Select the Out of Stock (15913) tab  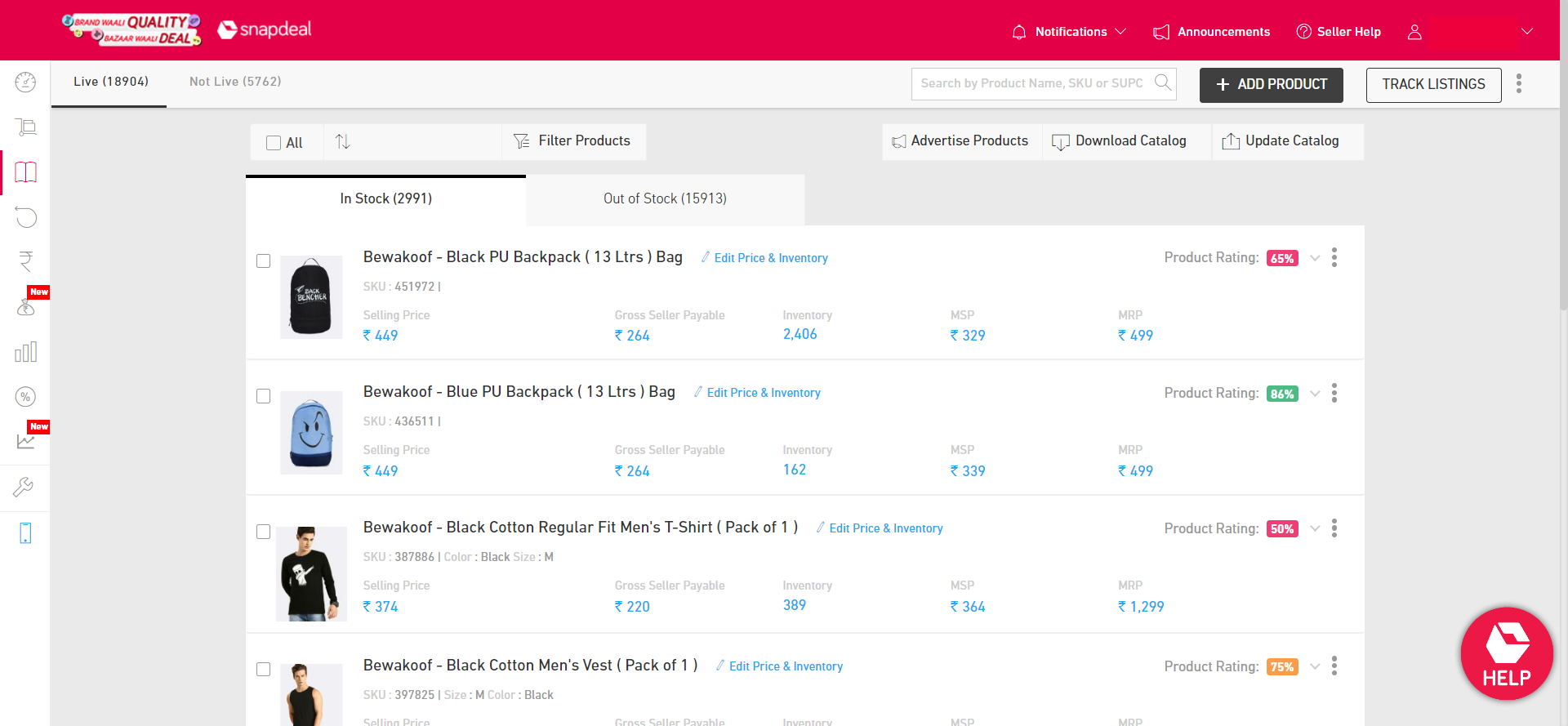tap(665, 198)
